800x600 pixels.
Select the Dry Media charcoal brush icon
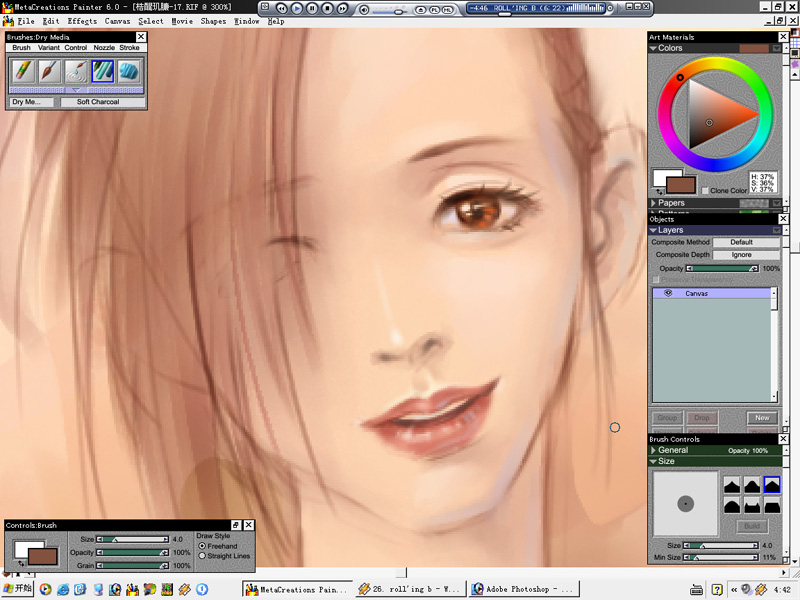tap(103, 71)
